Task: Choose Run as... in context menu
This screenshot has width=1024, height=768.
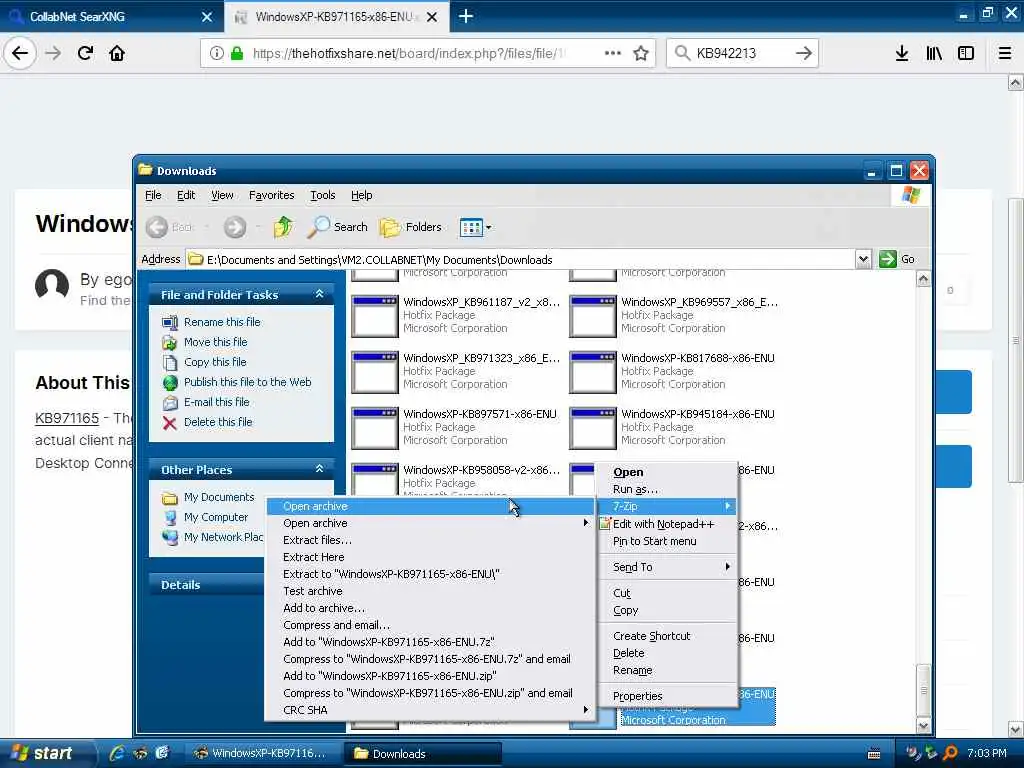Action: click(x=667, y=489)
